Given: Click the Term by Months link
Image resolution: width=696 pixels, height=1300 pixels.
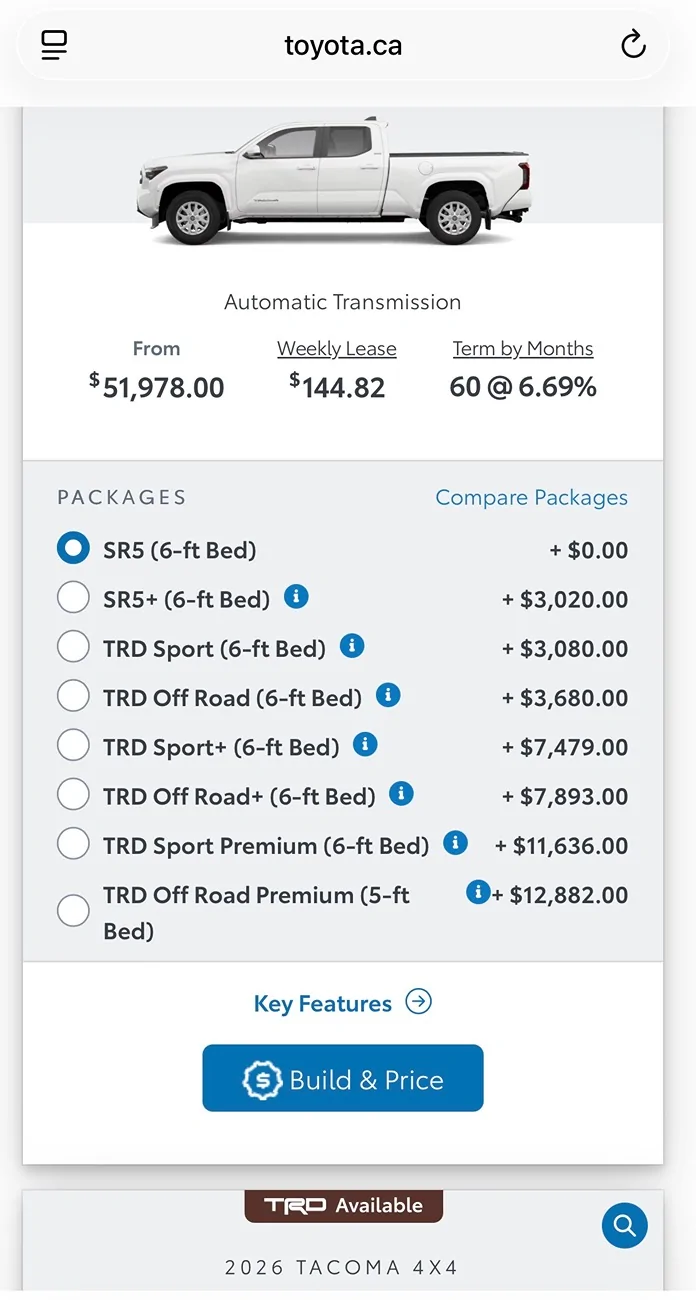Looking at the screenshot, I should tap(522, 349).
